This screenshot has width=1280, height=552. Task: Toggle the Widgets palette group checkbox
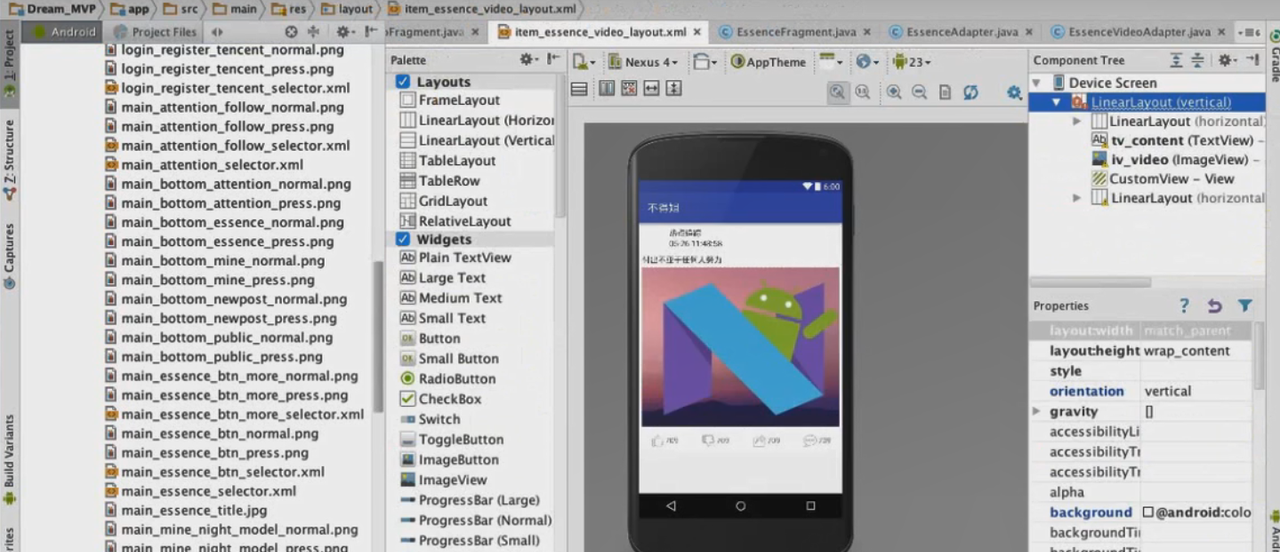(x=402, y=239)
